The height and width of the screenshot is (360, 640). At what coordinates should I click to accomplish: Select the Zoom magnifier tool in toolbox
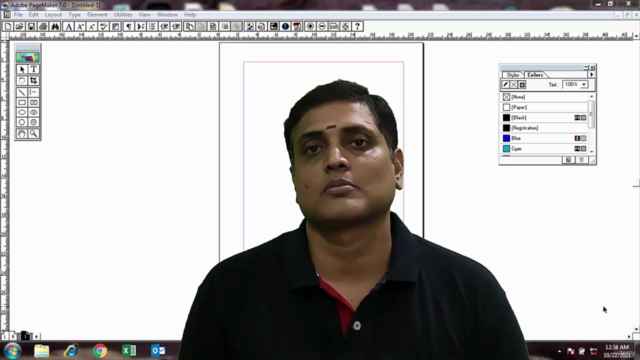coord(34,133)
